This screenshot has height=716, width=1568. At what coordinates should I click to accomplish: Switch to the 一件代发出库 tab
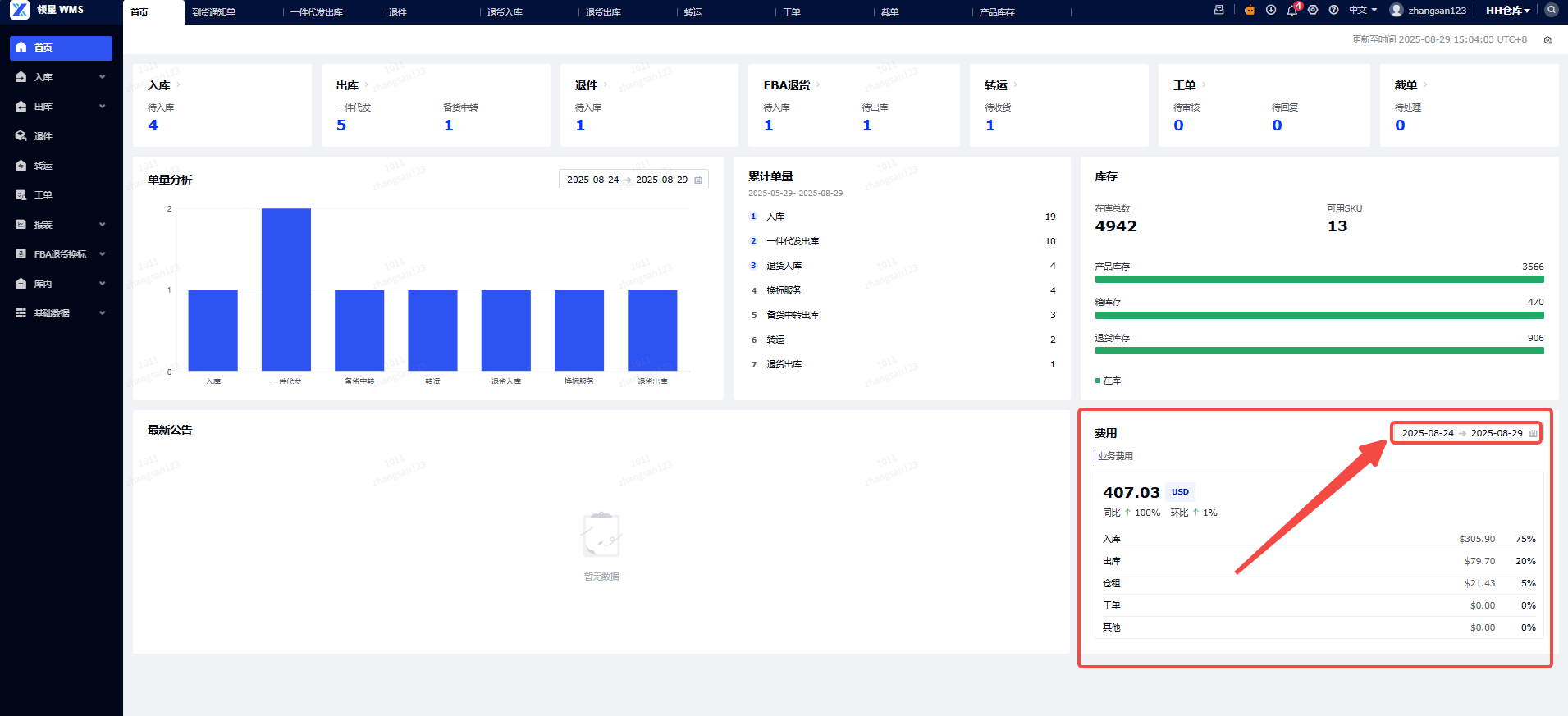316,12
